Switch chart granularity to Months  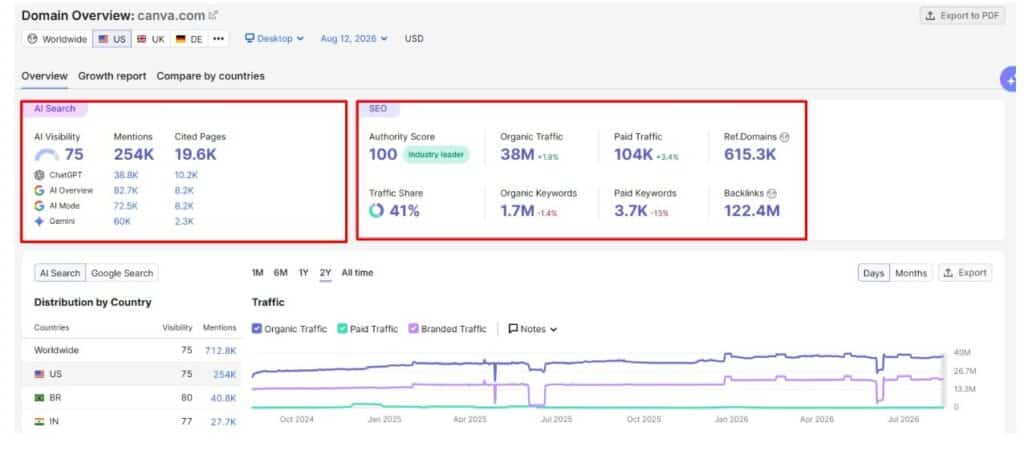(x=911, y=273)
